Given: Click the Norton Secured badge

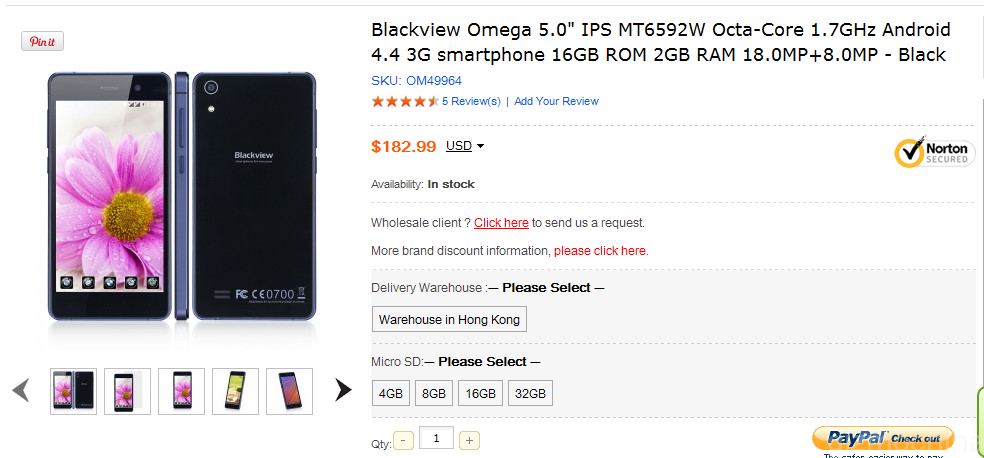Looking at the screenshot, I should [934, 152].
